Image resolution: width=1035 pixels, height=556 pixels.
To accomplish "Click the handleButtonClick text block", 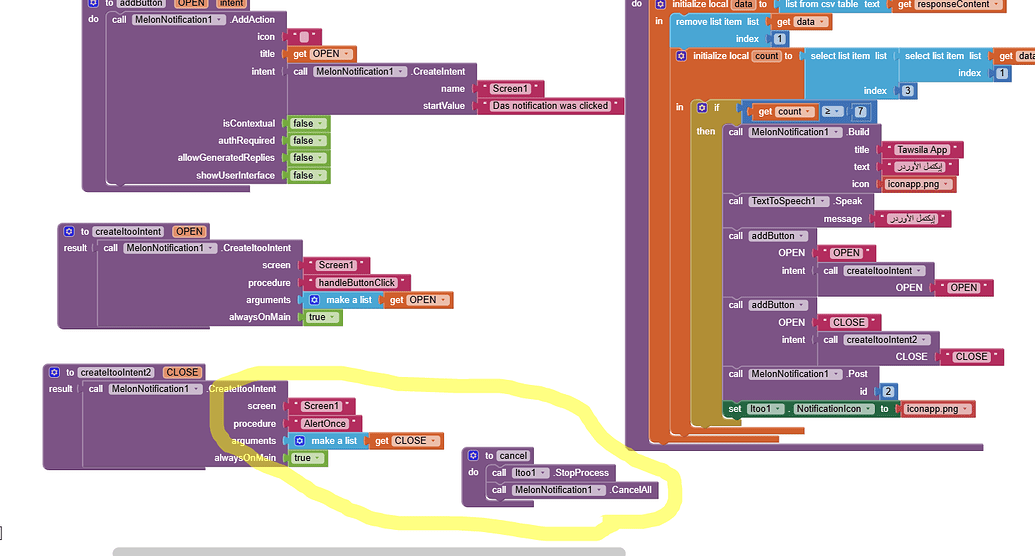I will tap(356, 283).
